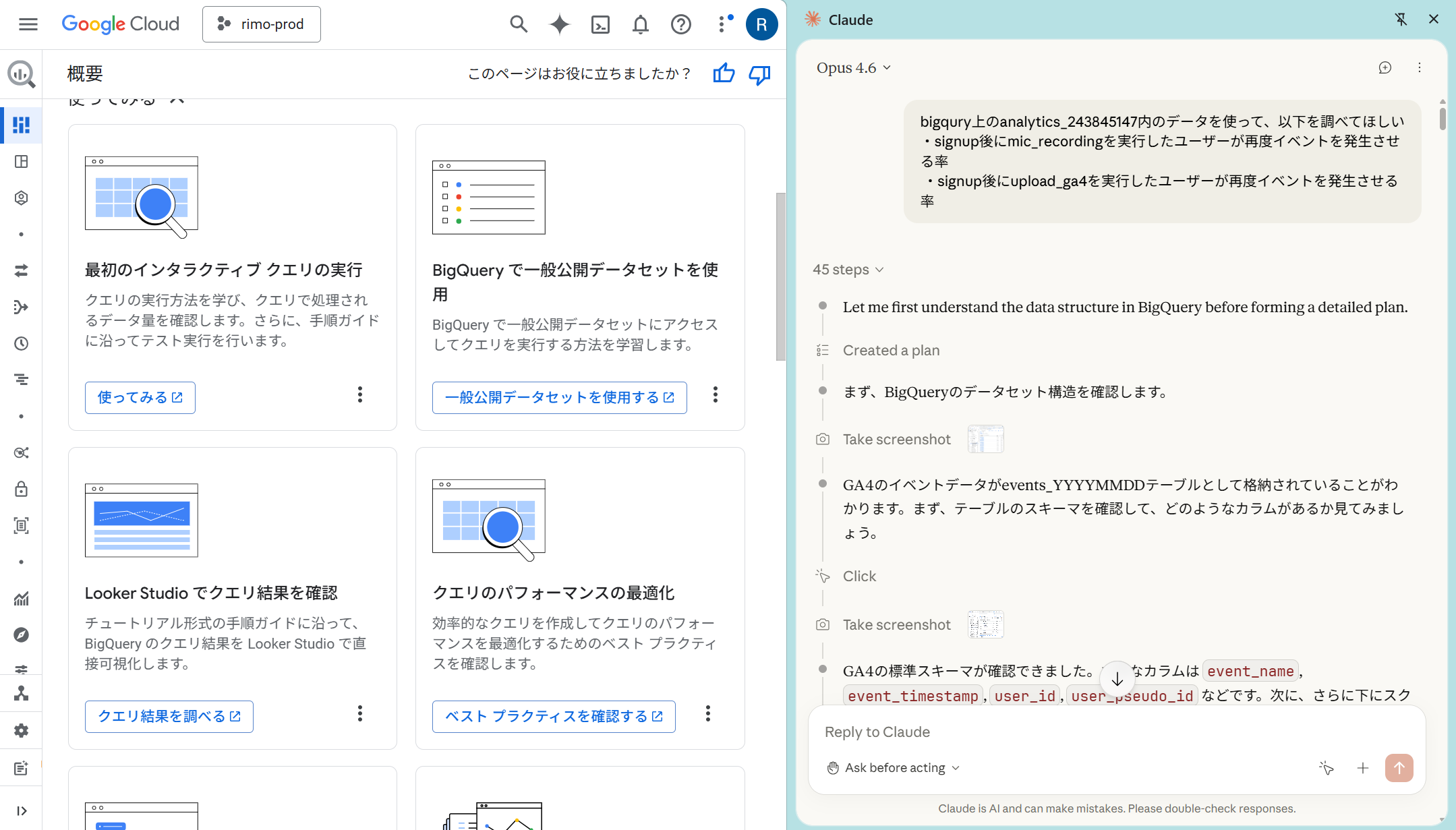Open more options on public dataset card
Image resolution: width=1456 pixels, height=830 pixels.
pyautogui.click(x=715, y=395)
